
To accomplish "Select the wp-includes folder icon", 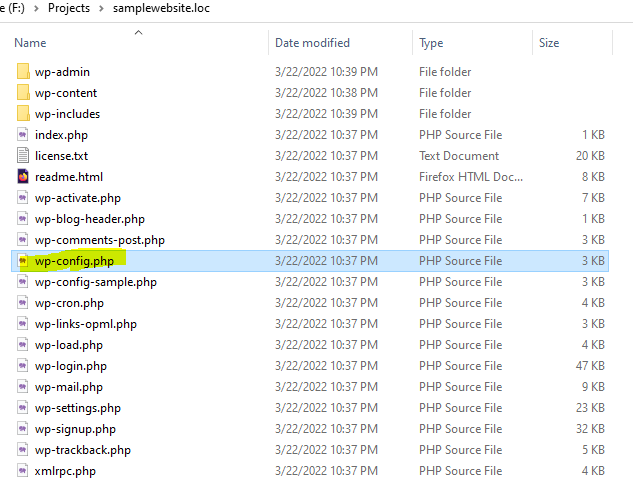I will click(23, 113).
